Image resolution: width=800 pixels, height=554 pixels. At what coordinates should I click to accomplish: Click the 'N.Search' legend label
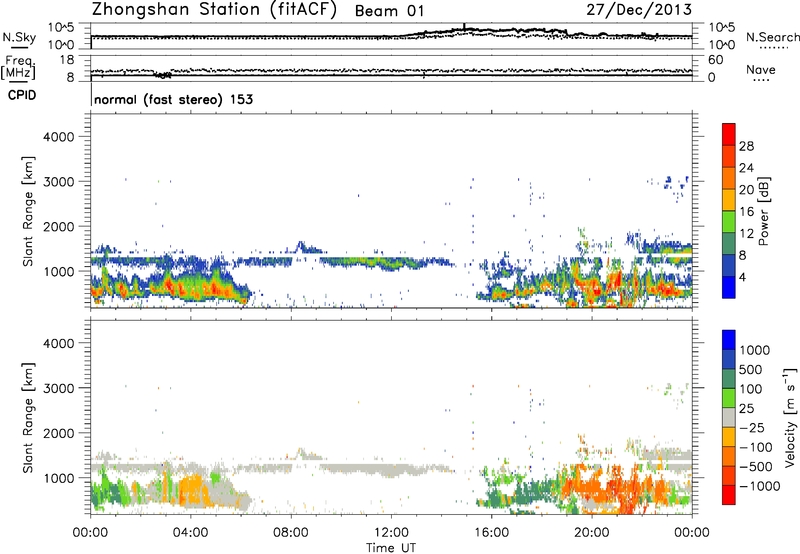[773, 37]
